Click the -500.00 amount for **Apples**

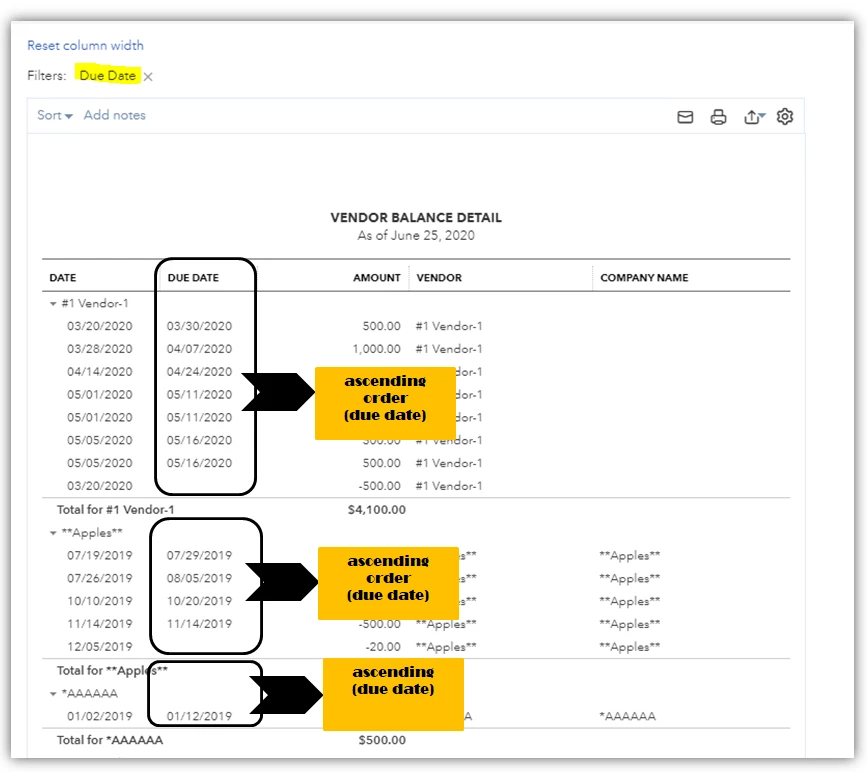[x=379, y=624]
